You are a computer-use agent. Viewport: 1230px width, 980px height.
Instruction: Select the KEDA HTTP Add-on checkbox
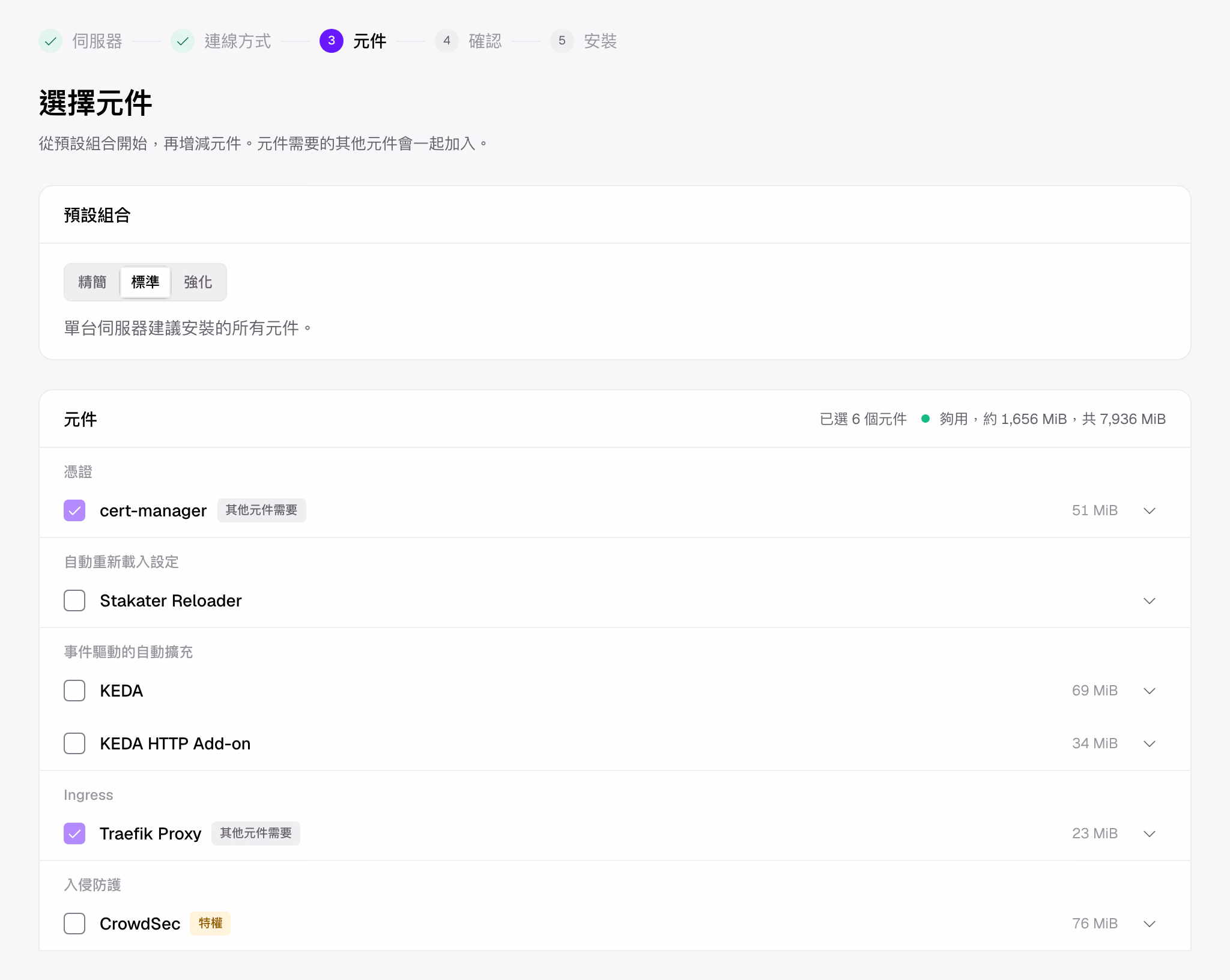coord(74,743)
